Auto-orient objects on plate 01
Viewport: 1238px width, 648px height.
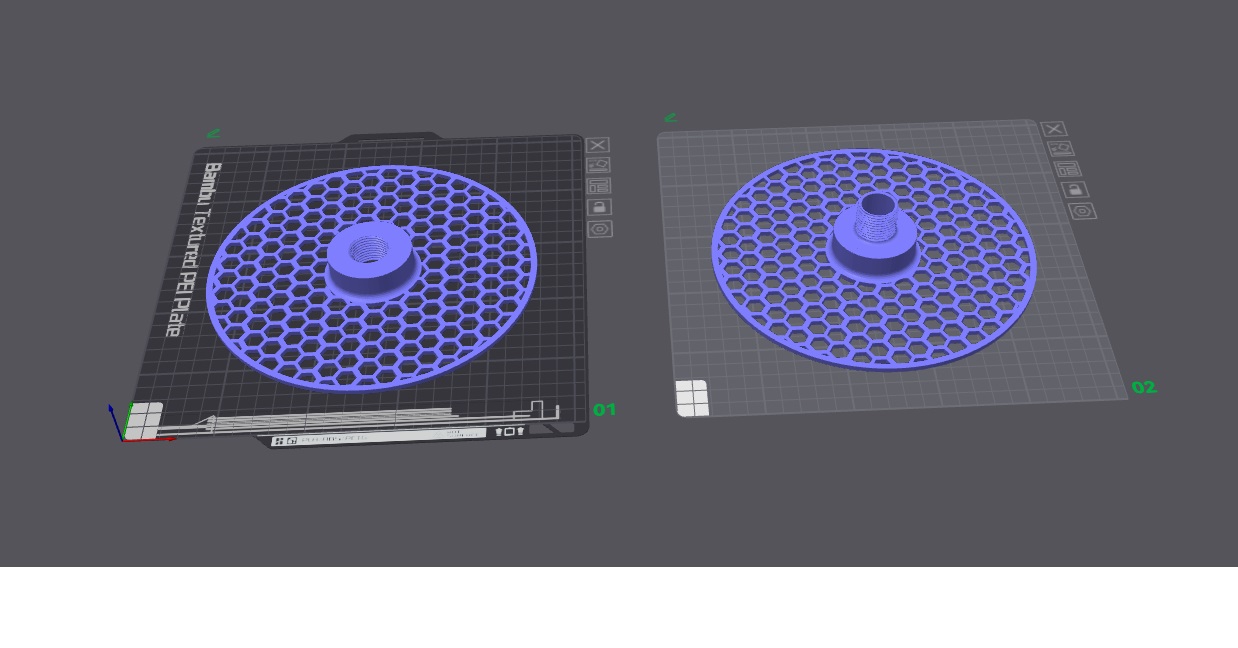click(x=598, y=165)
